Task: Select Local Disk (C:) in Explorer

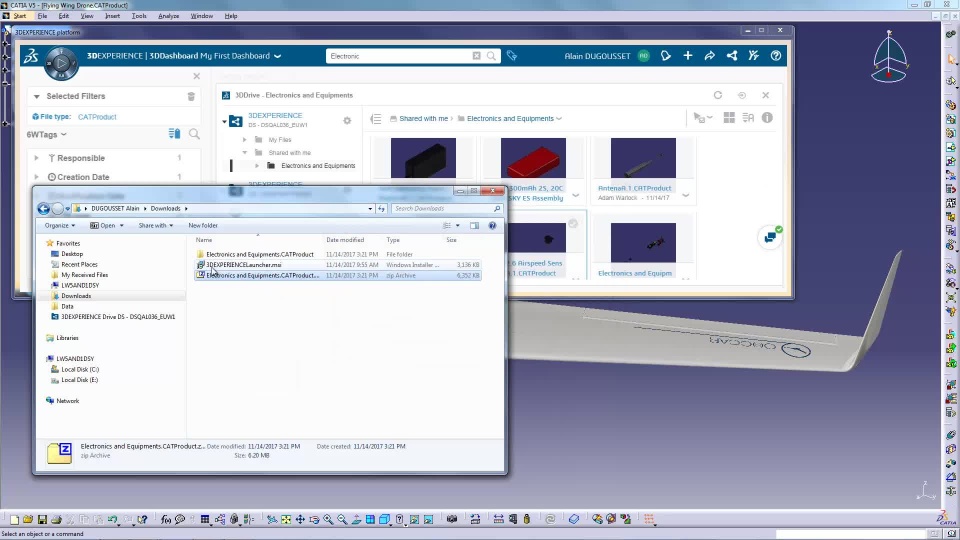Action: coord(80,369)
